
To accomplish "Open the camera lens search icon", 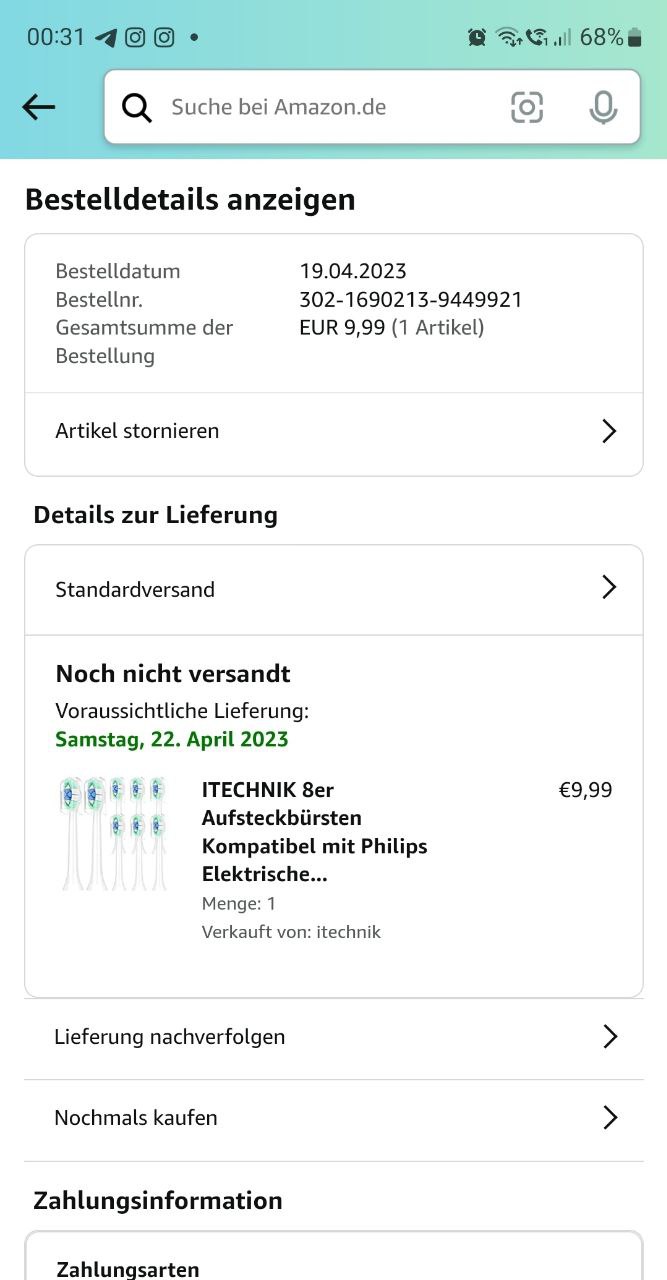I will (x=527, y=107).
